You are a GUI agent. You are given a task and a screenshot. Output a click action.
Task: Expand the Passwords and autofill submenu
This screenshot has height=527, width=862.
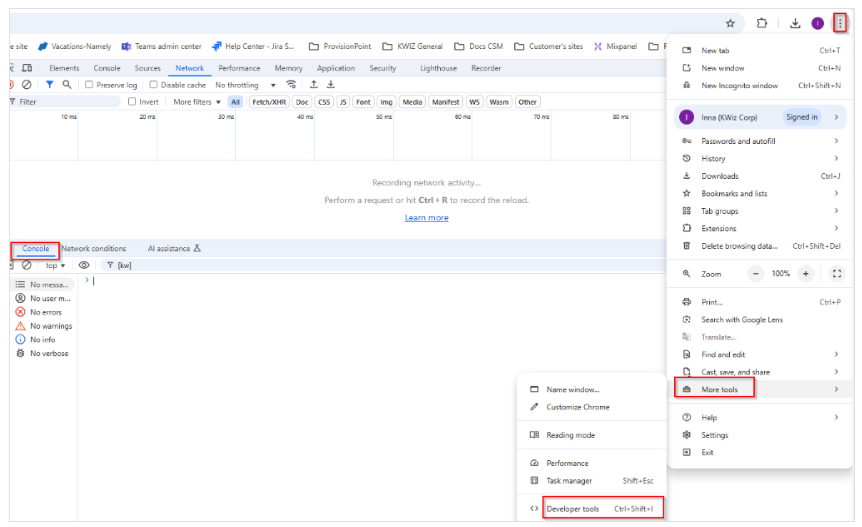click(760, 141)
